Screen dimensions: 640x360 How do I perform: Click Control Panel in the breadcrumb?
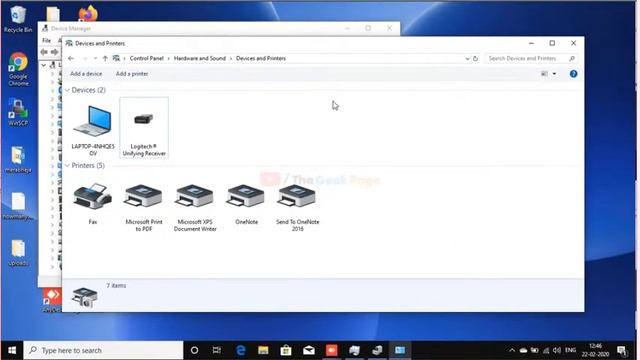point(147,58)
